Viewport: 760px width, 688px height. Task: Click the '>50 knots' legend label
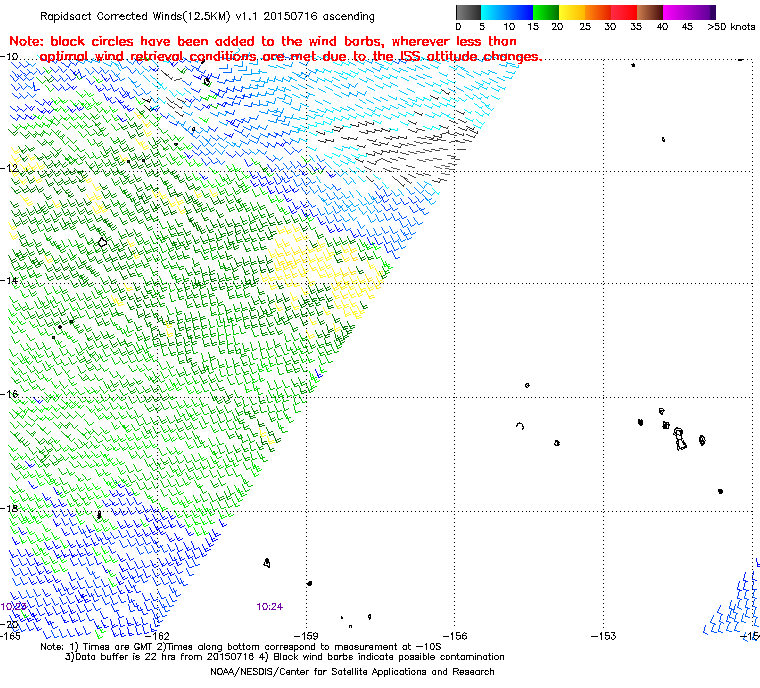[x=731, y=27]
